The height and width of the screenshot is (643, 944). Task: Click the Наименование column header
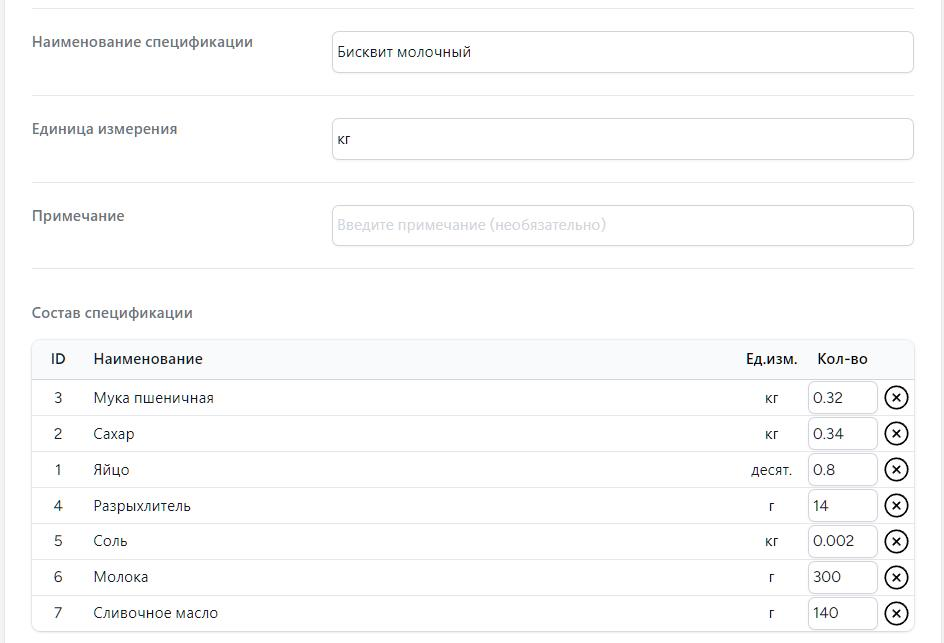[148, 359]
